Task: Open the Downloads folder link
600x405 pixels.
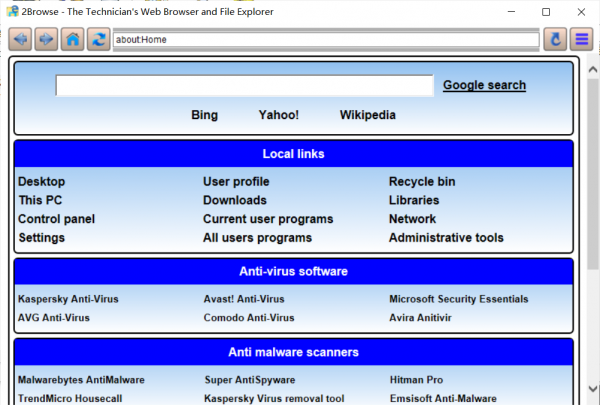Action: pos(235,200)
